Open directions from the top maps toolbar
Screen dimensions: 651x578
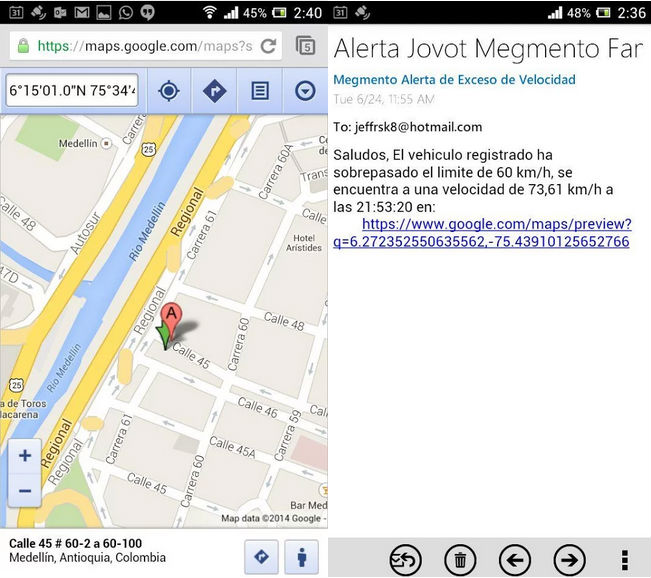click(x=214, y=91)
